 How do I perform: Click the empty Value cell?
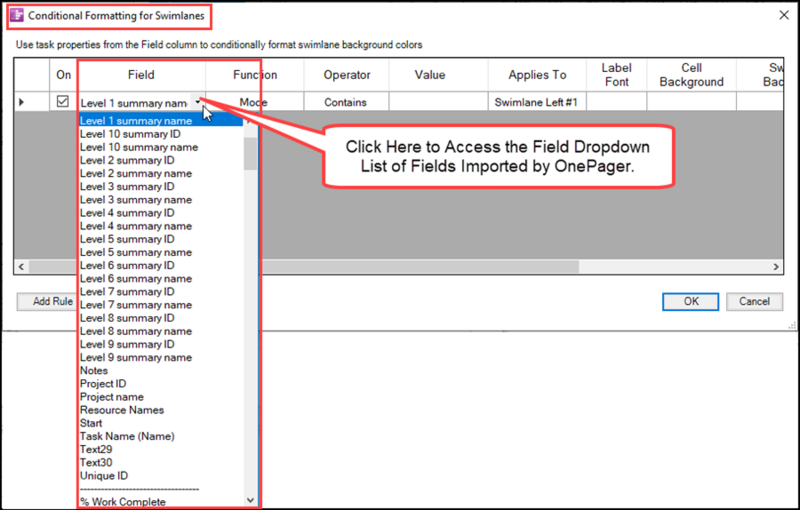point(438,102)
